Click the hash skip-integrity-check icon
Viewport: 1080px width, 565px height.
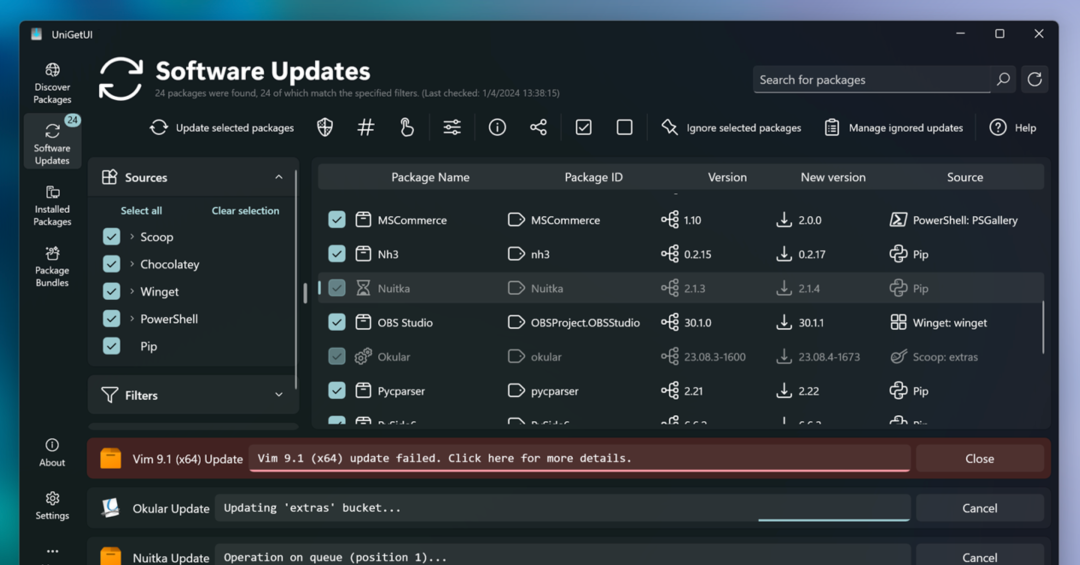(366, 127)
